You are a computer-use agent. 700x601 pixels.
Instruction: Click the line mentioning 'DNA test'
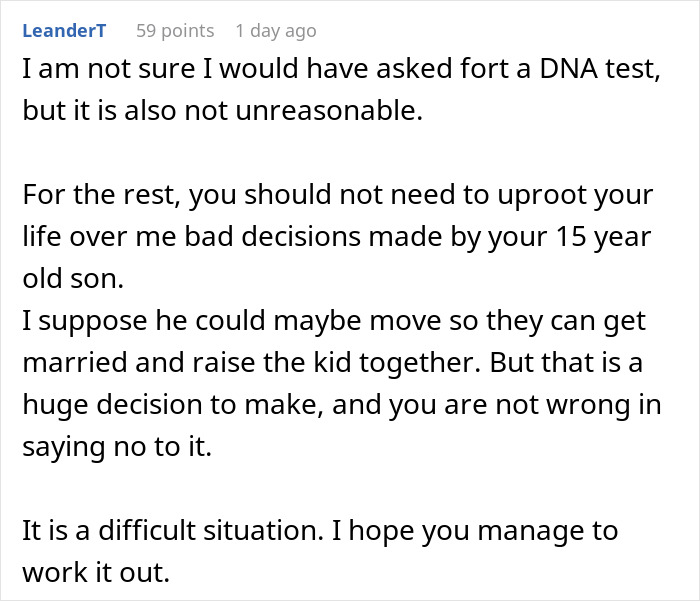click(340, 74)
